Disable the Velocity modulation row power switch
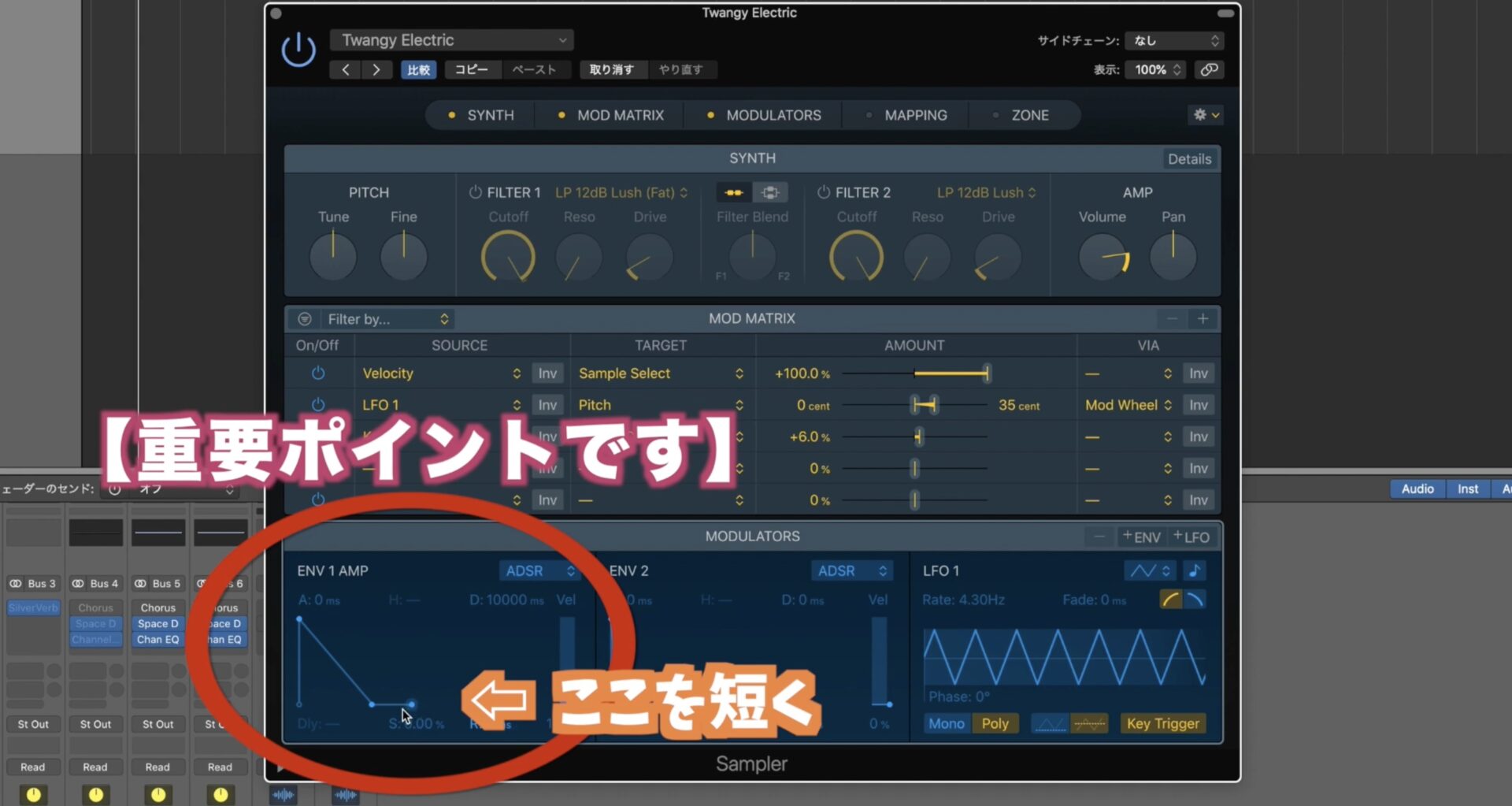The width and height of the screenshot is (1512, 806). coord(318,373)
